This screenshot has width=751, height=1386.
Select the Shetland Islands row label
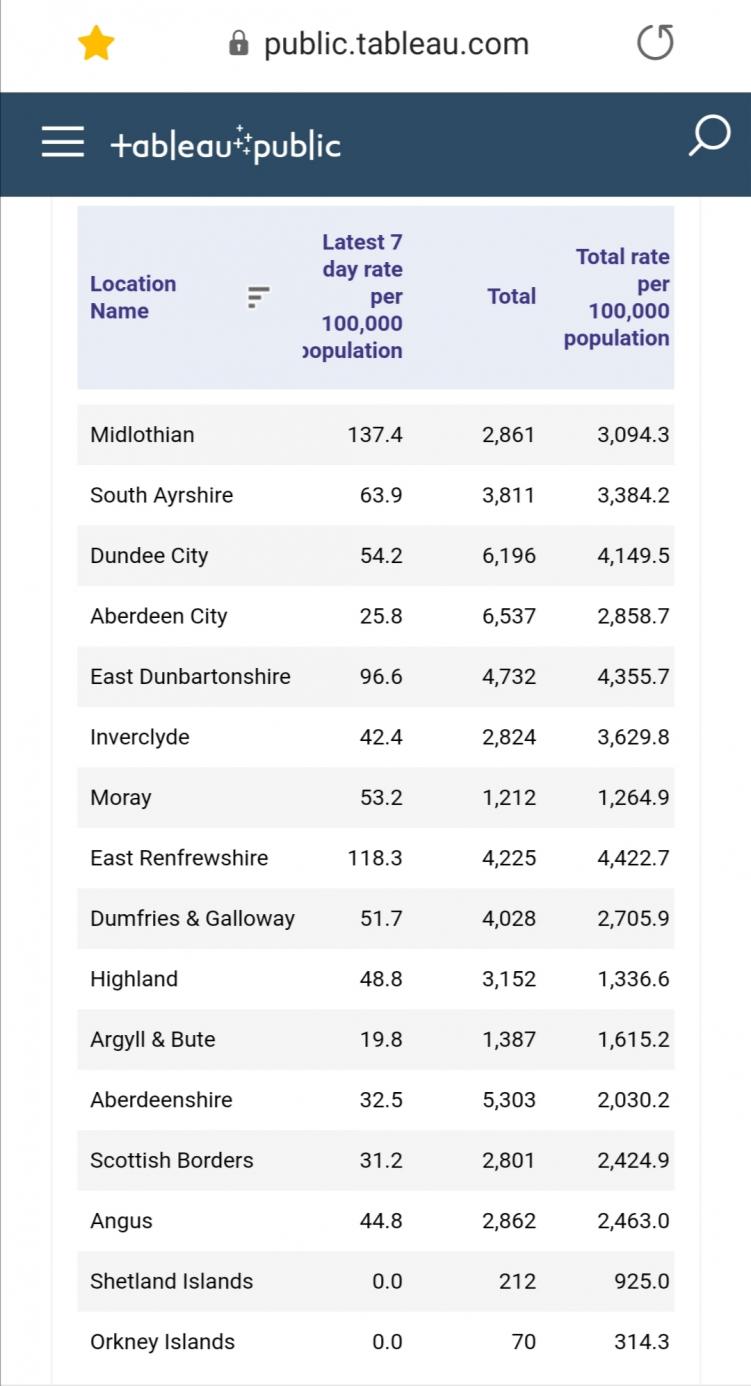[171, 1281]
